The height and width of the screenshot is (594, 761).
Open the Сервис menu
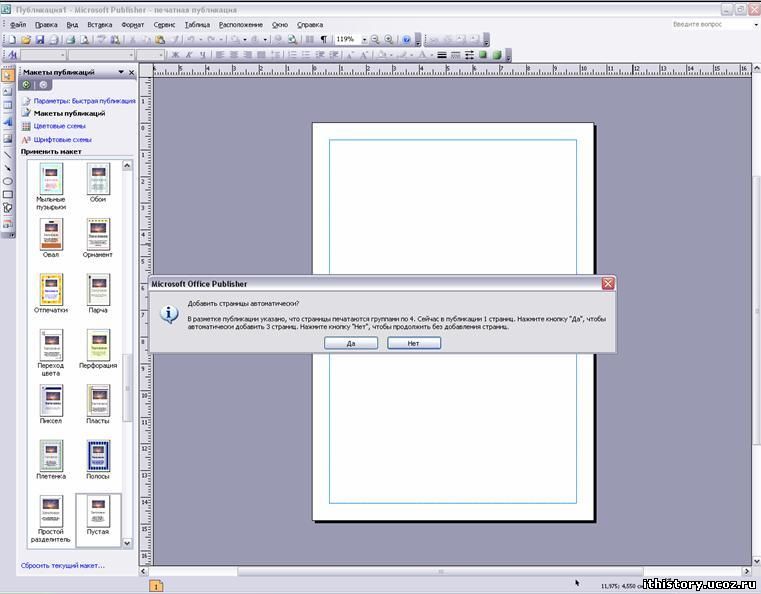pyautogui.click(x=164, y=24)
